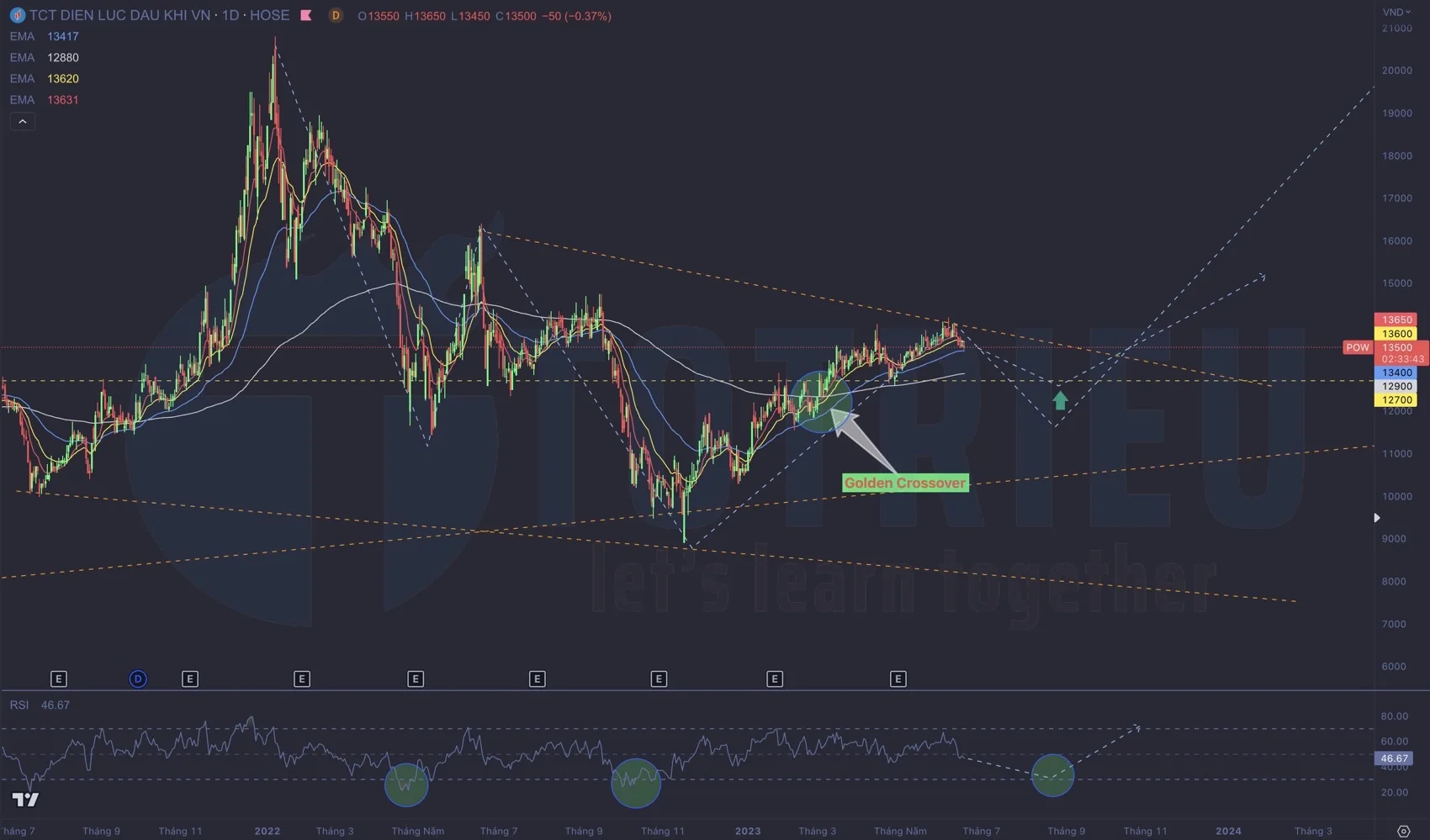
Task: Click the blue D dividend marker
Action: 138,679
